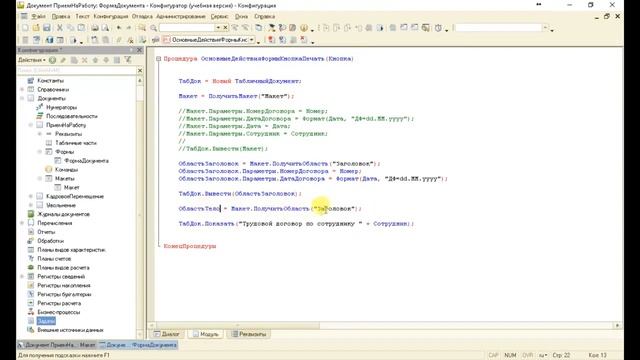The width and height of the screenshot is (640, 360).
Task: Switch to the Реквизиты tab at editor bottom
Action: point(249,334)
